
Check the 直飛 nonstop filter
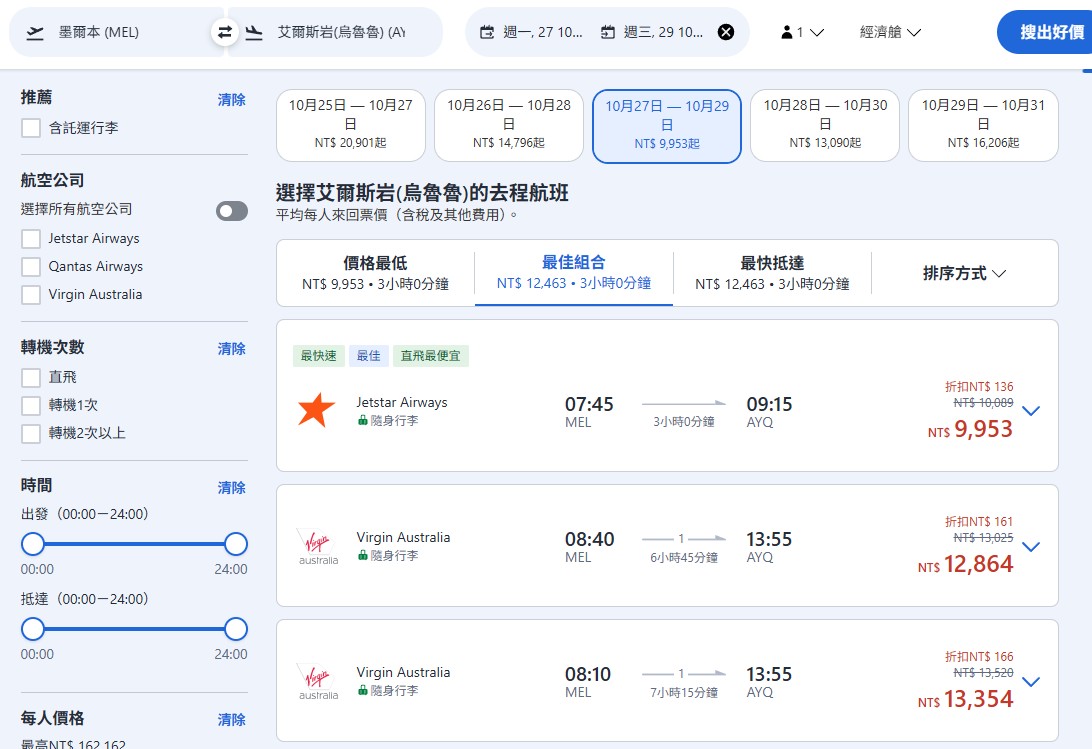point(29,378)
